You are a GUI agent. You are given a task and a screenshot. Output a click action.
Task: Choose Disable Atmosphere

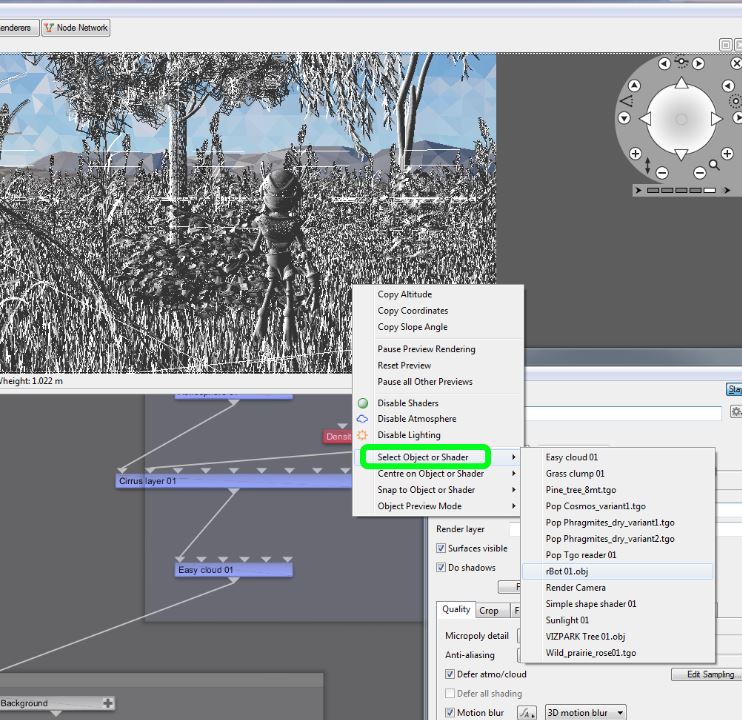coord(438,419)
